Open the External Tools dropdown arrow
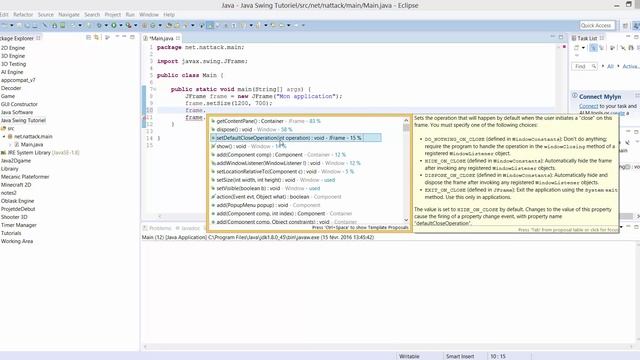640x360 pixels. coord(136,25)
